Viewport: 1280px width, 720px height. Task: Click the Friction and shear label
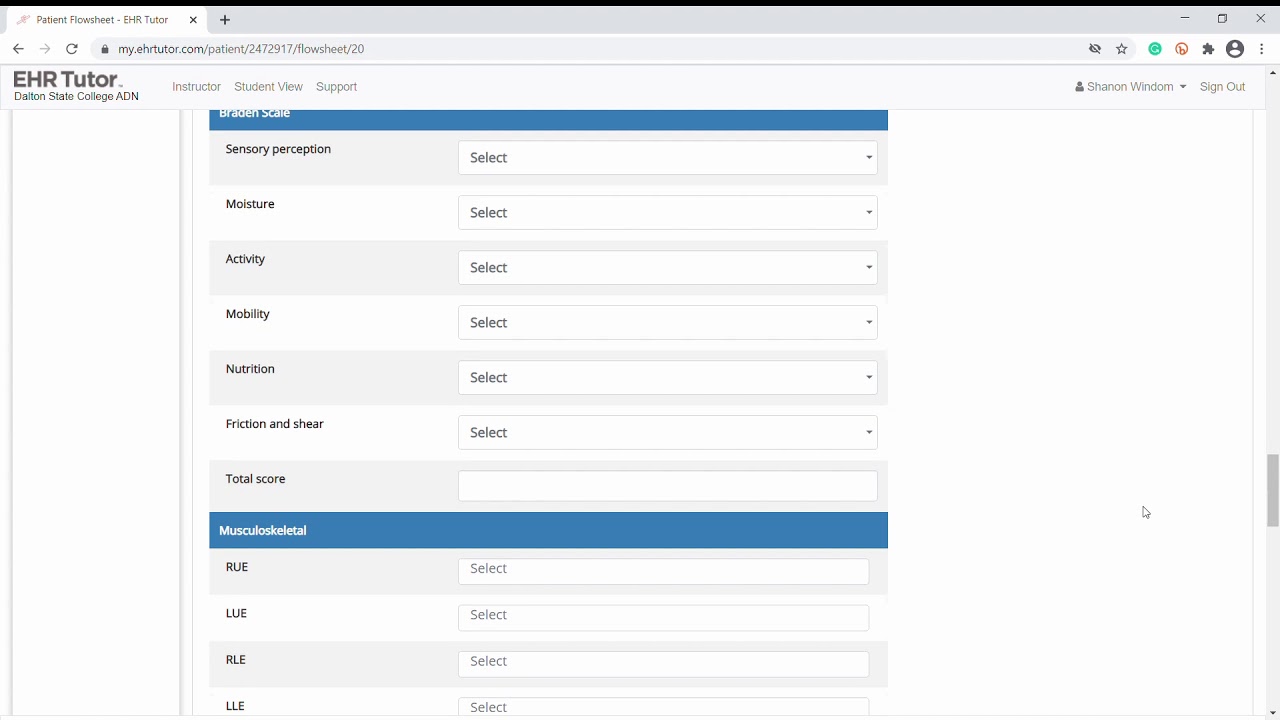[x=275, y=424]
